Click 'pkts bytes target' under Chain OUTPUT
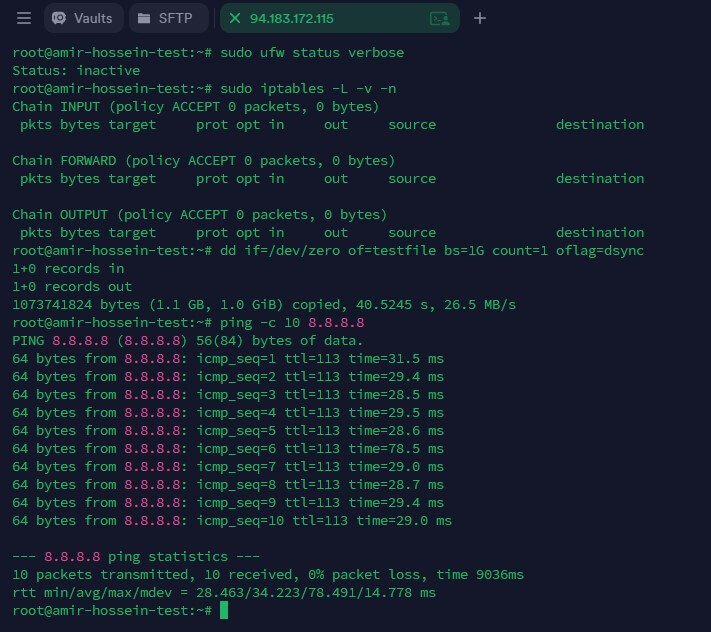Image resolution: width=711 pixels, height=632 pixels. coord(88,233)
